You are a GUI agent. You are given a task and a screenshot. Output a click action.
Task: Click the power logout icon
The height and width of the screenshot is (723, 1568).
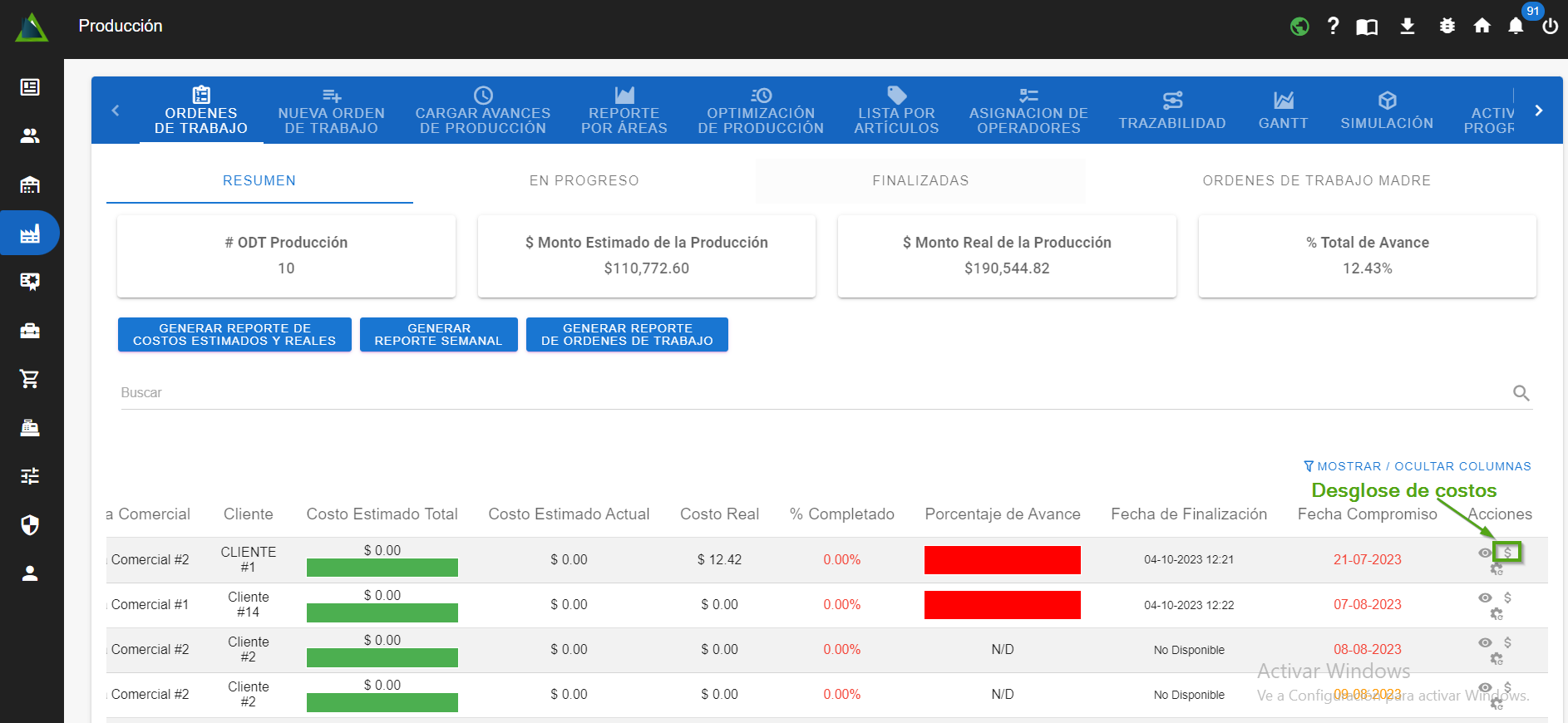(1550, 27)
